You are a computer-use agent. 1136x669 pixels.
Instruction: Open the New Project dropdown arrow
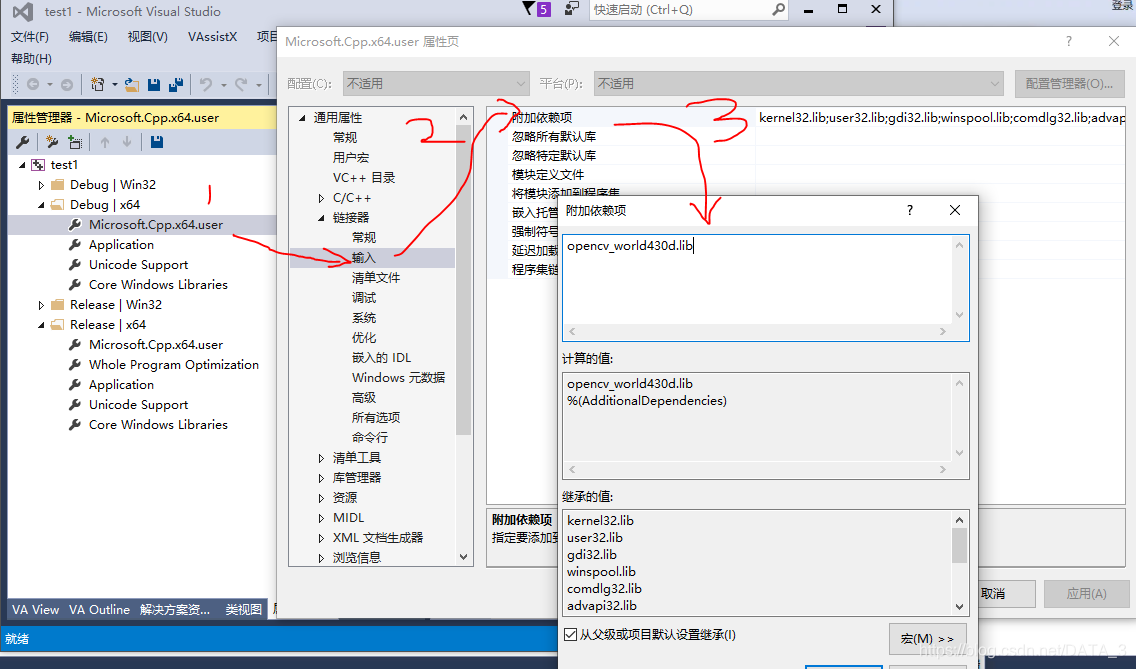[x=114, y=85]
